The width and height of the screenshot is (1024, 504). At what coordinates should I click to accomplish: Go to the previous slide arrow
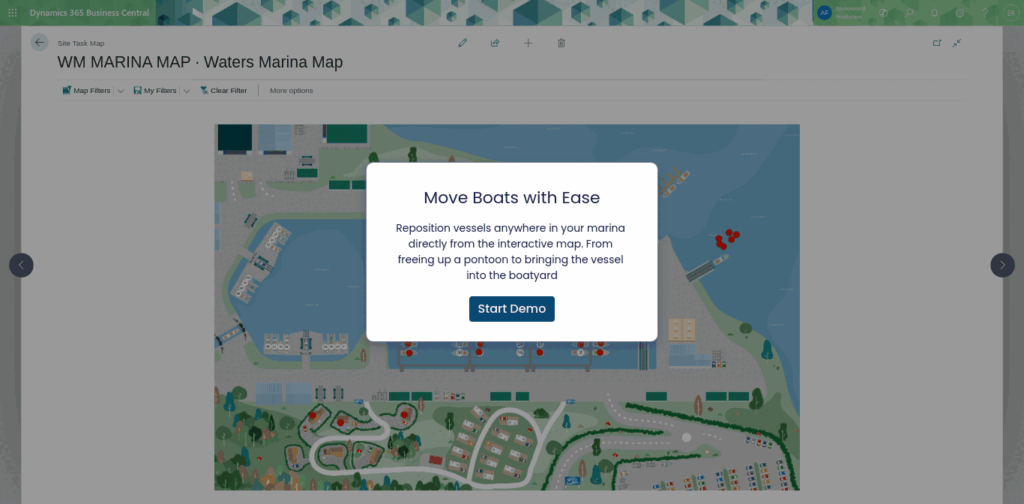tap(21, 265)
